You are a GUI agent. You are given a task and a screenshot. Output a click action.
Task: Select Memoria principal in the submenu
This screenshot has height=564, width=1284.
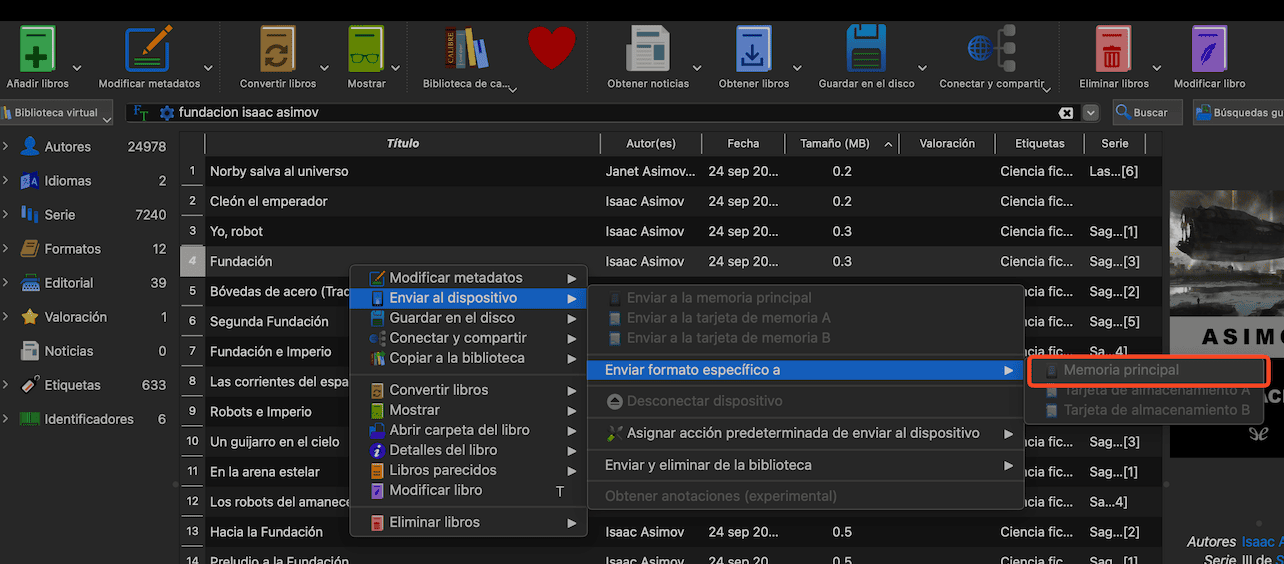[x=1120, y=370]
